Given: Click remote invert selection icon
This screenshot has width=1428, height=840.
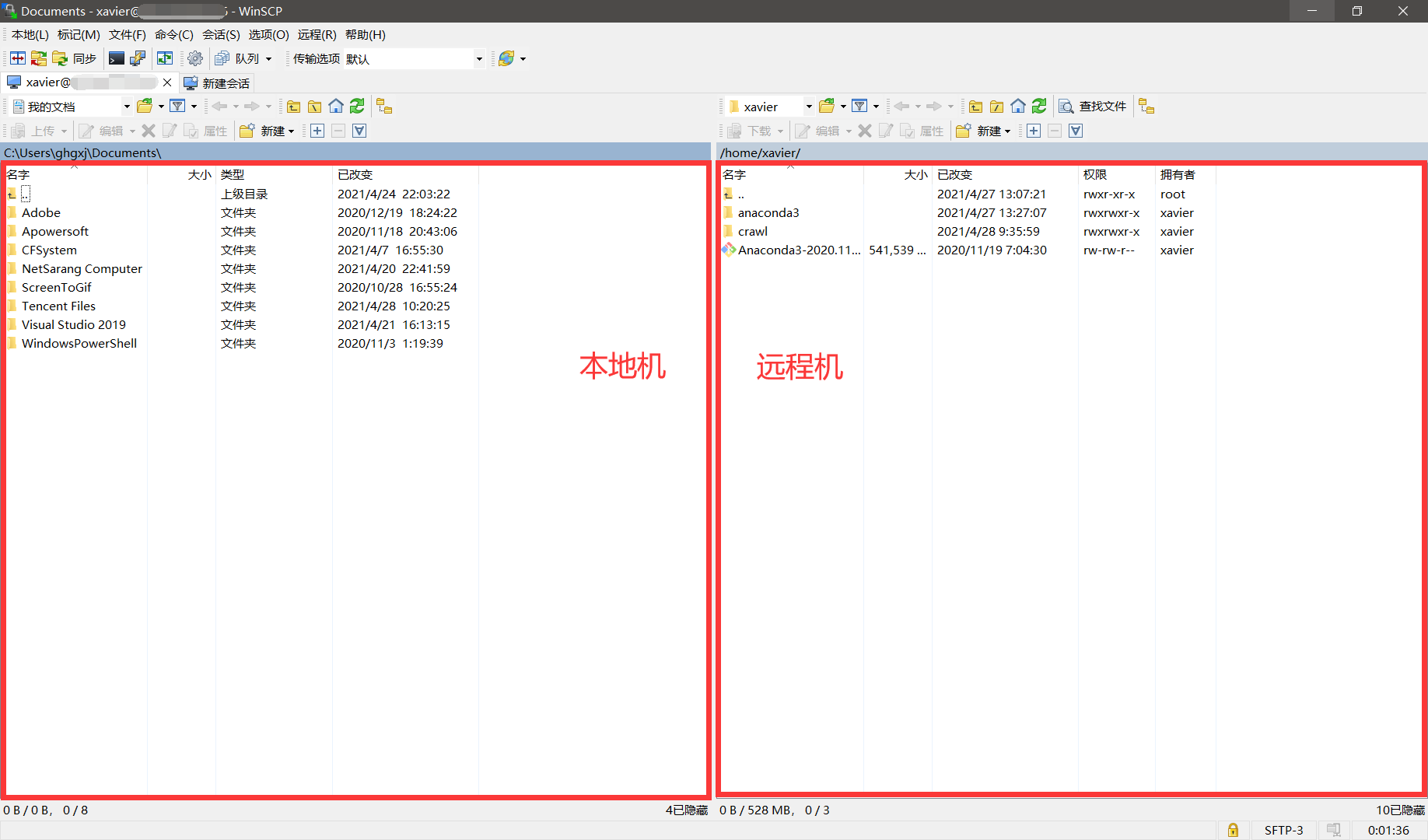Looking at the screenshot, I should [1076, 131].
